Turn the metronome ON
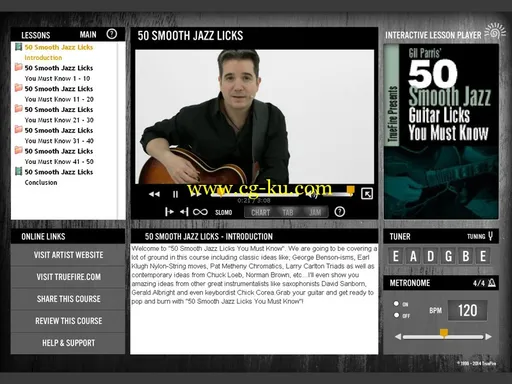This screenshot has height=384, width=512. click(x=396, y=304)
